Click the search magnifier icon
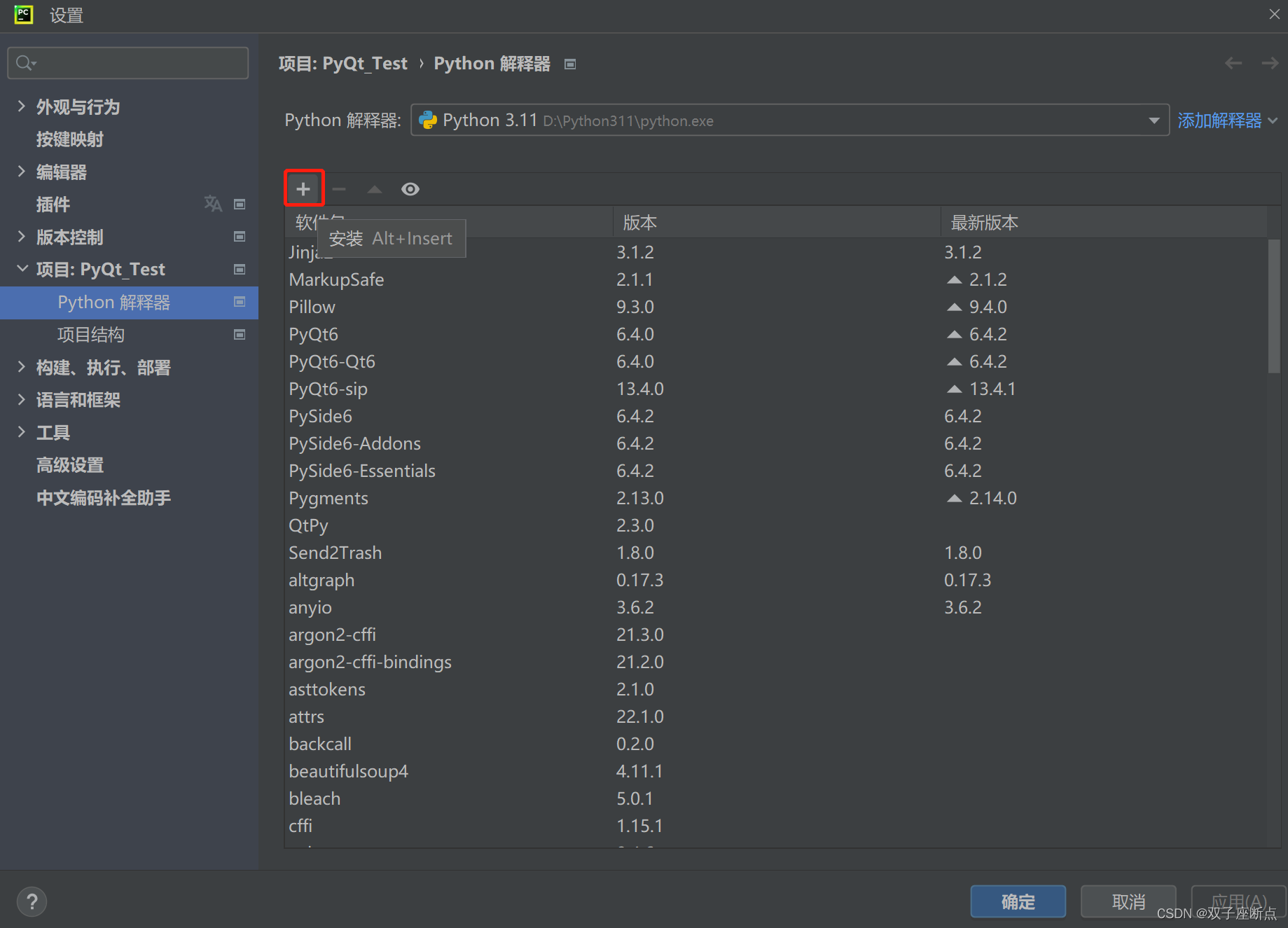This screenshot has height=928, width=1288. point(25,63)
